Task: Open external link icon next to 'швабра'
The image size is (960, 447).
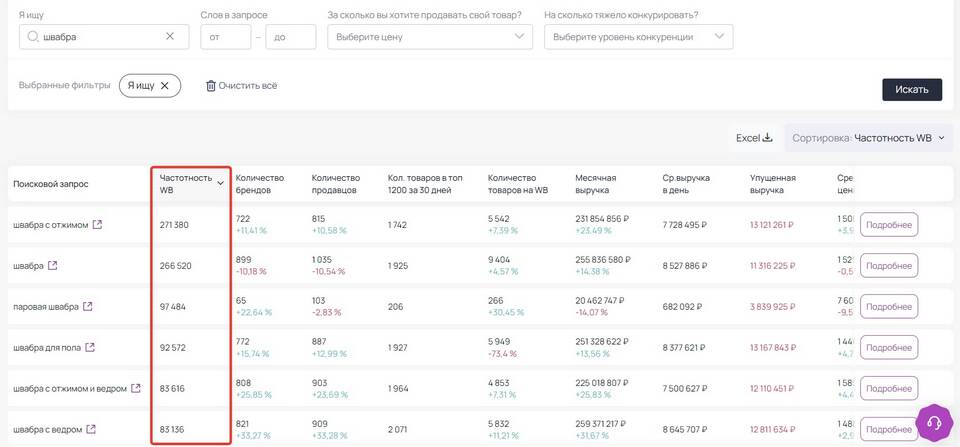Action: coord(53,266)
